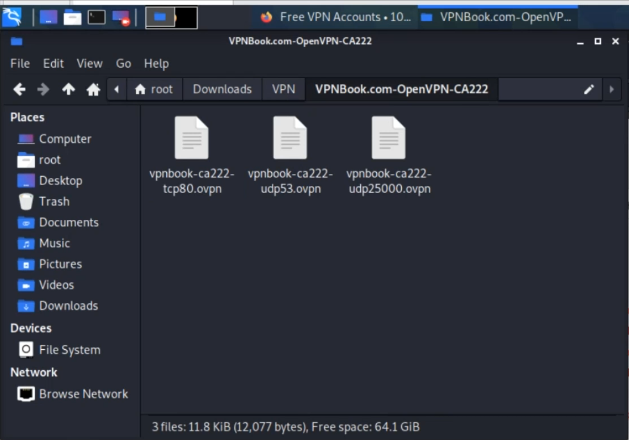Open Videos in the sidebar
Viewport: 629px width, 440px height.
pos(46,285)
